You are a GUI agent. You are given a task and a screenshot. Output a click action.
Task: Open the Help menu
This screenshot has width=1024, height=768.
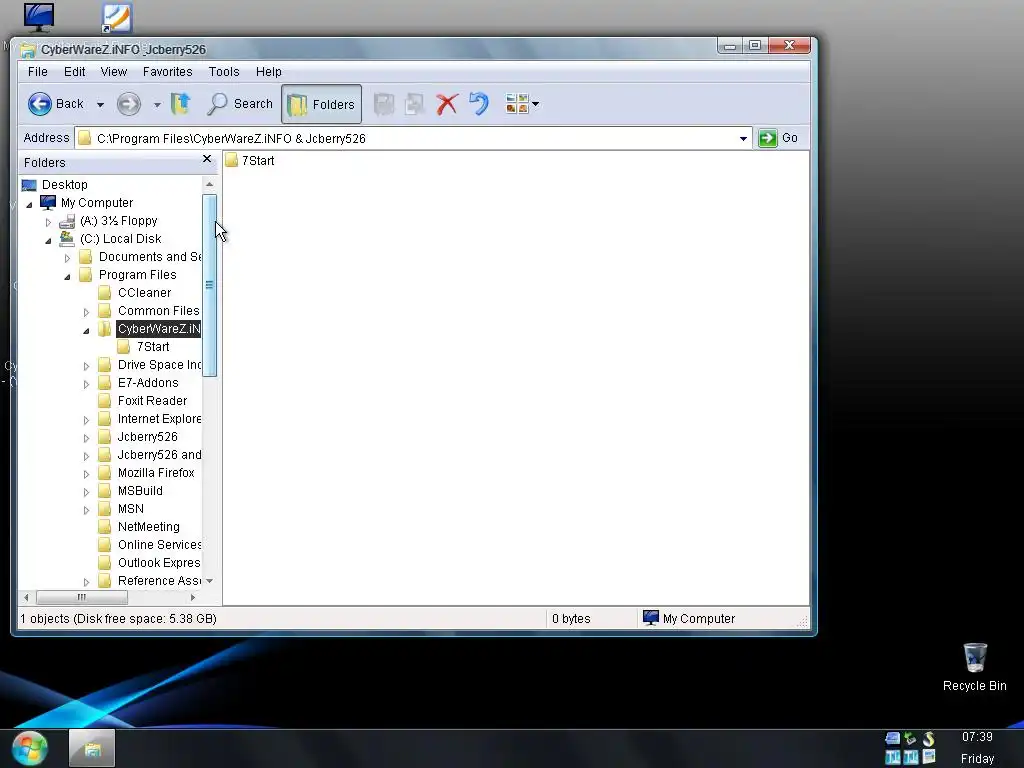tap(268, 72)
